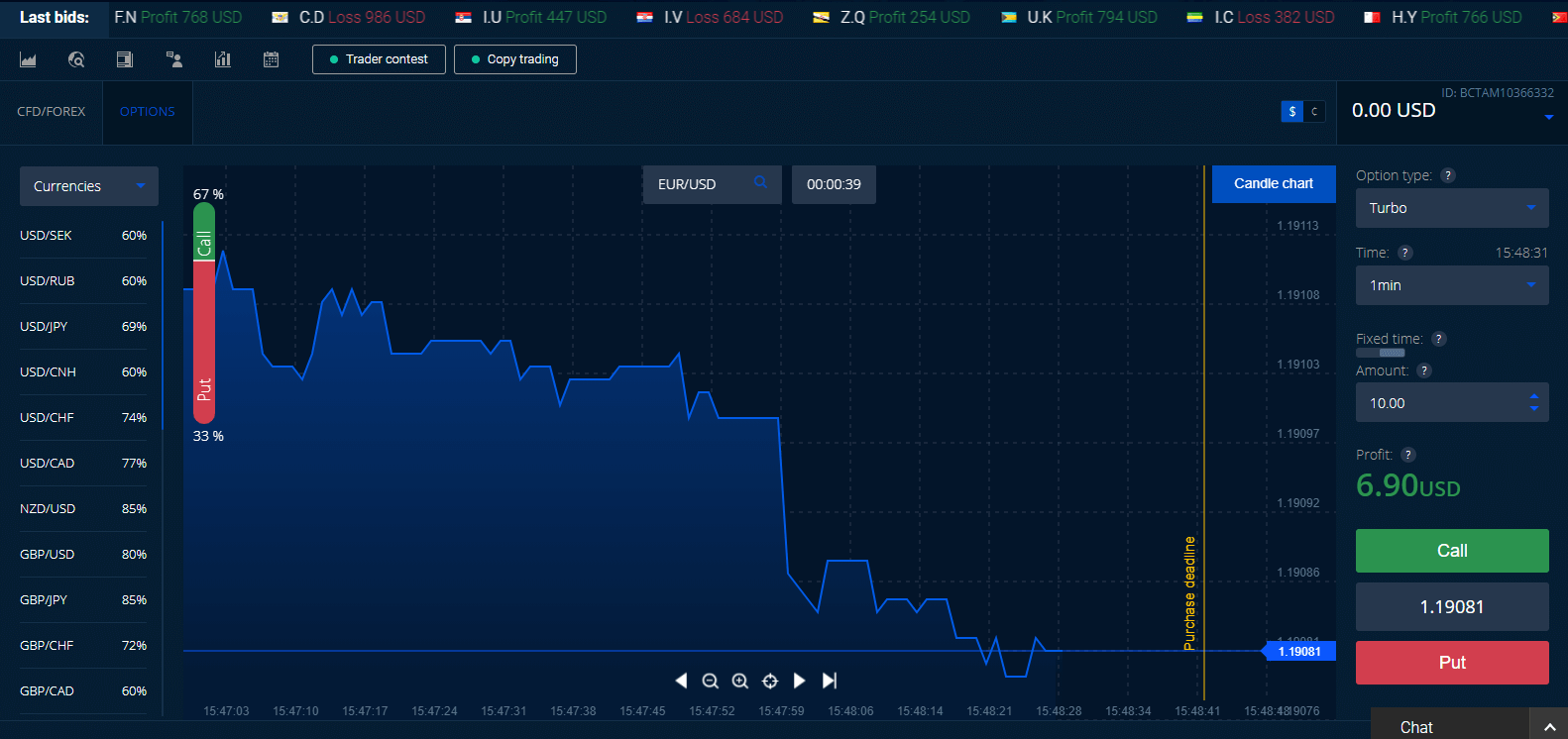Select GBP/USD currency pair
Screen dimensions: 1568x739
click(x=83, y=555)
